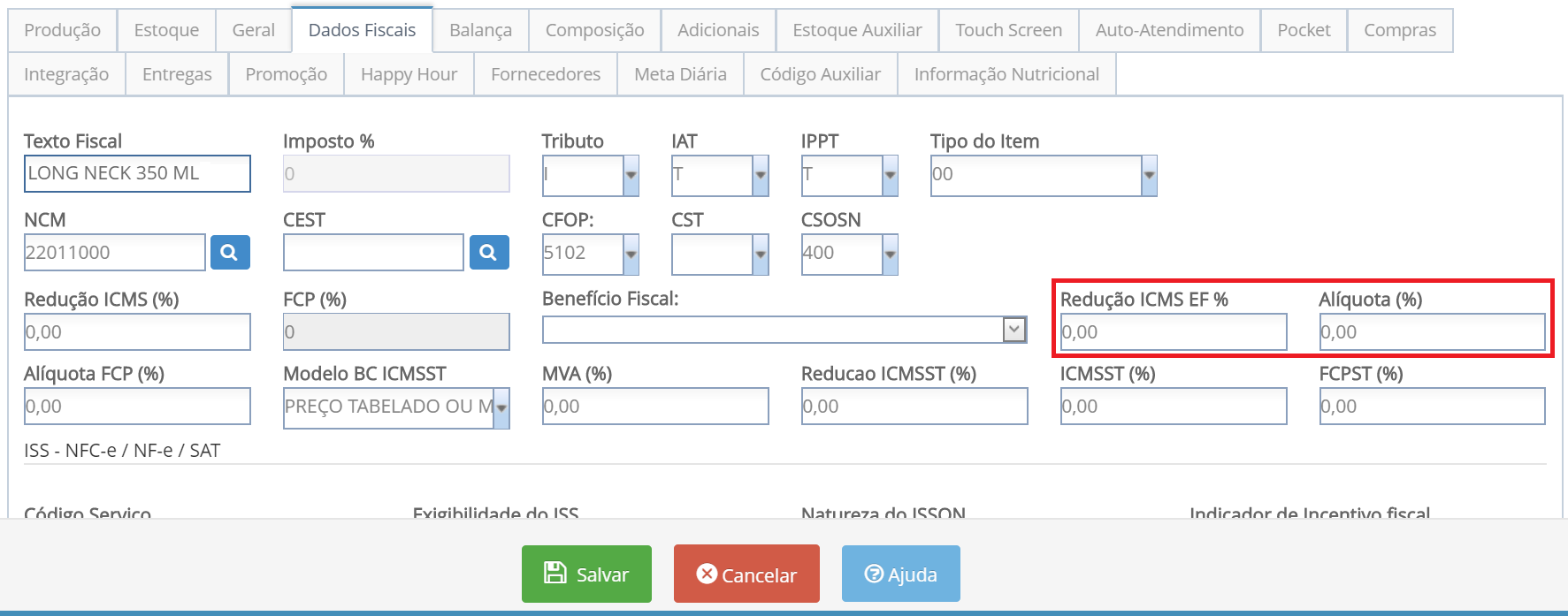Go to the Informação Nutricional tab
1568x616 pixels.
point(1006,74)
